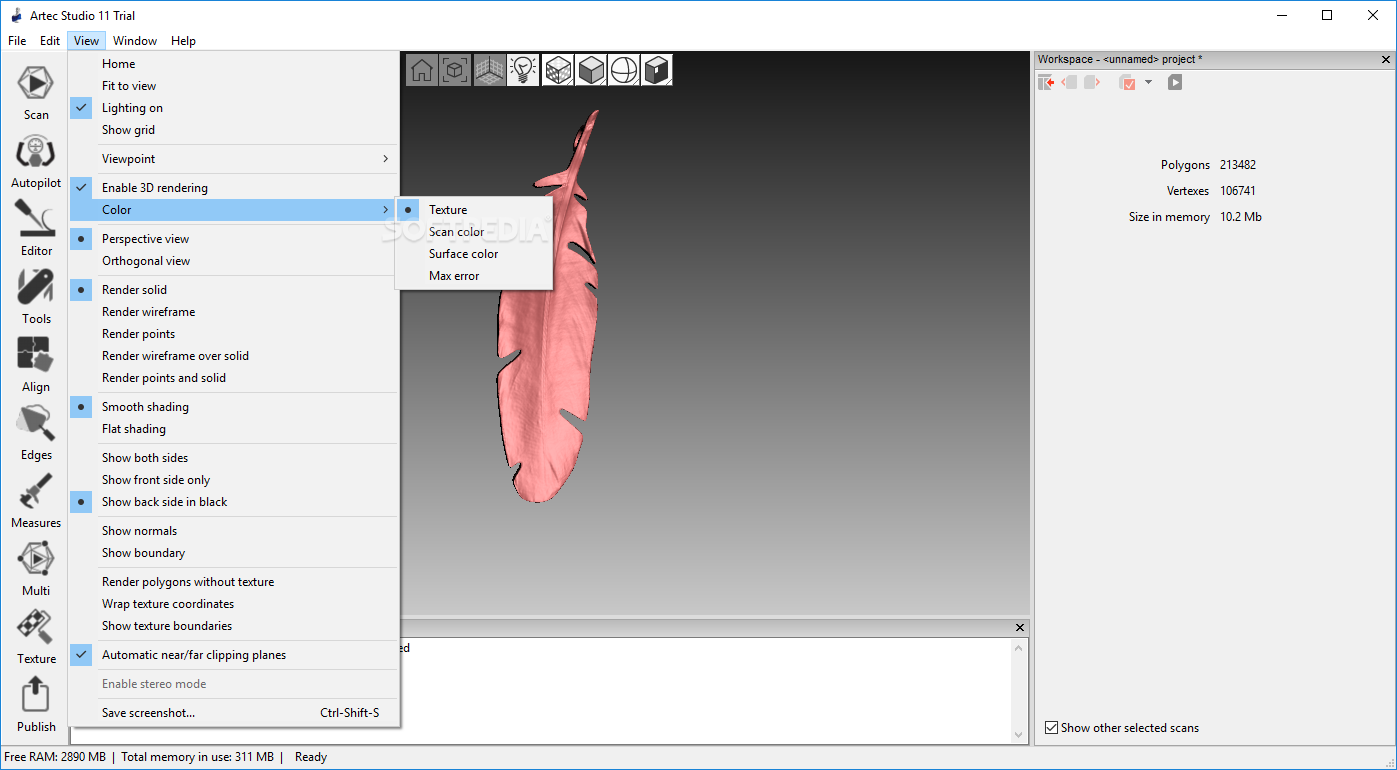Image resolution: width=1397 pixels, height=770 pixels.
Task: Select Render wireframe over solid
Action: click(x=234, y=356)
